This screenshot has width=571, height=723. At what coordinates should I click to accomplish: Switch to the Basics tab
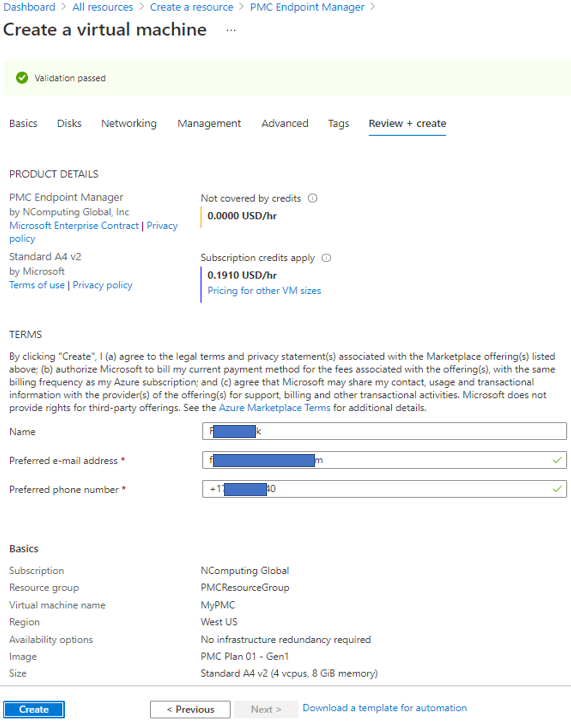(23, 124)
